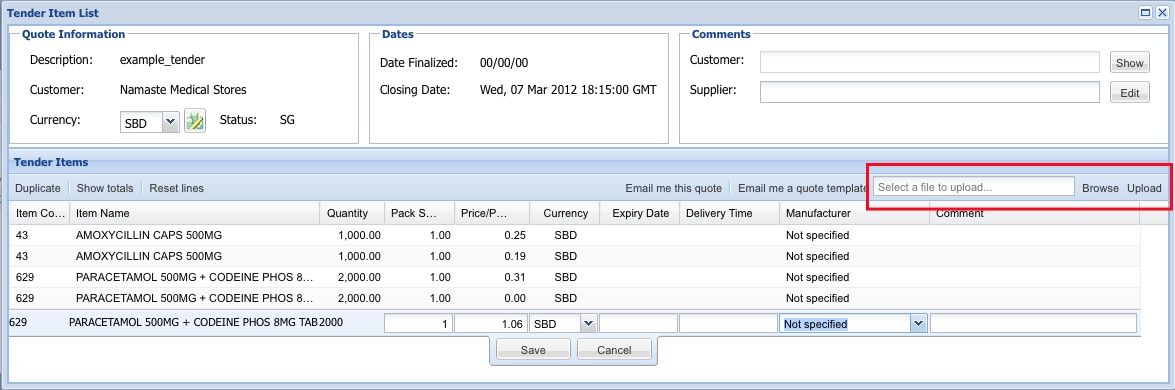The height and width of the screenshot is (390, 1175).
Task: Select the AMOXYCILLIN row priced 0.25
Action: tap(575, 236)
